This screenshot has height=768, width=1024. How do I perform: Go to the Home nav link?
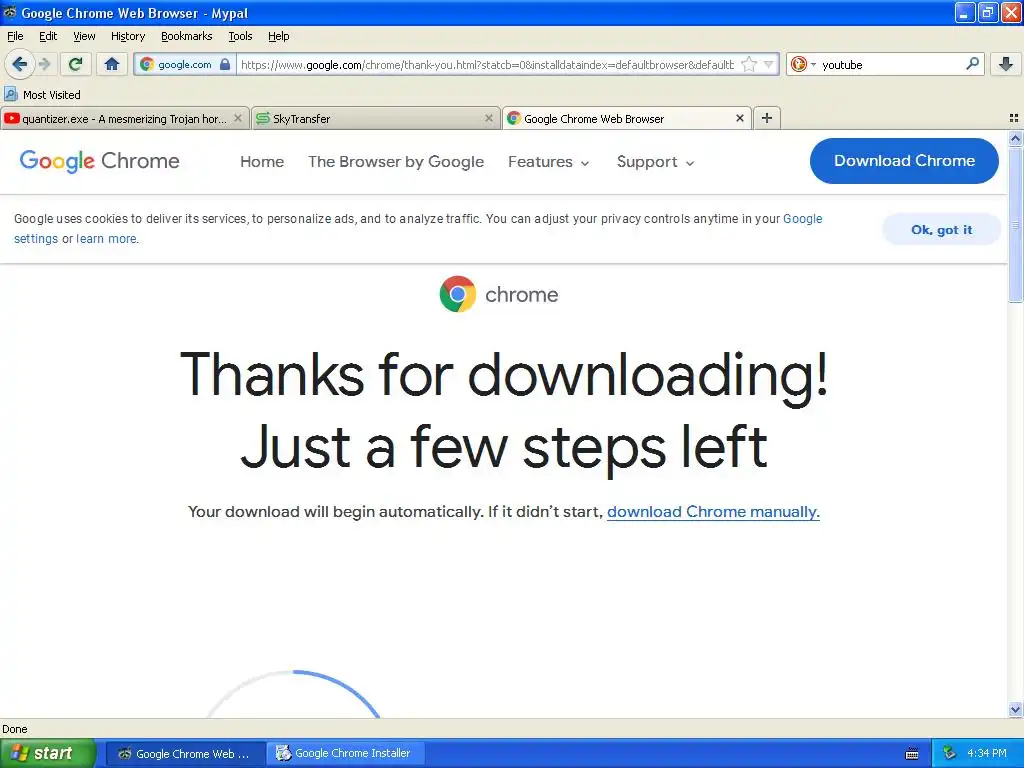click(262, 162)
